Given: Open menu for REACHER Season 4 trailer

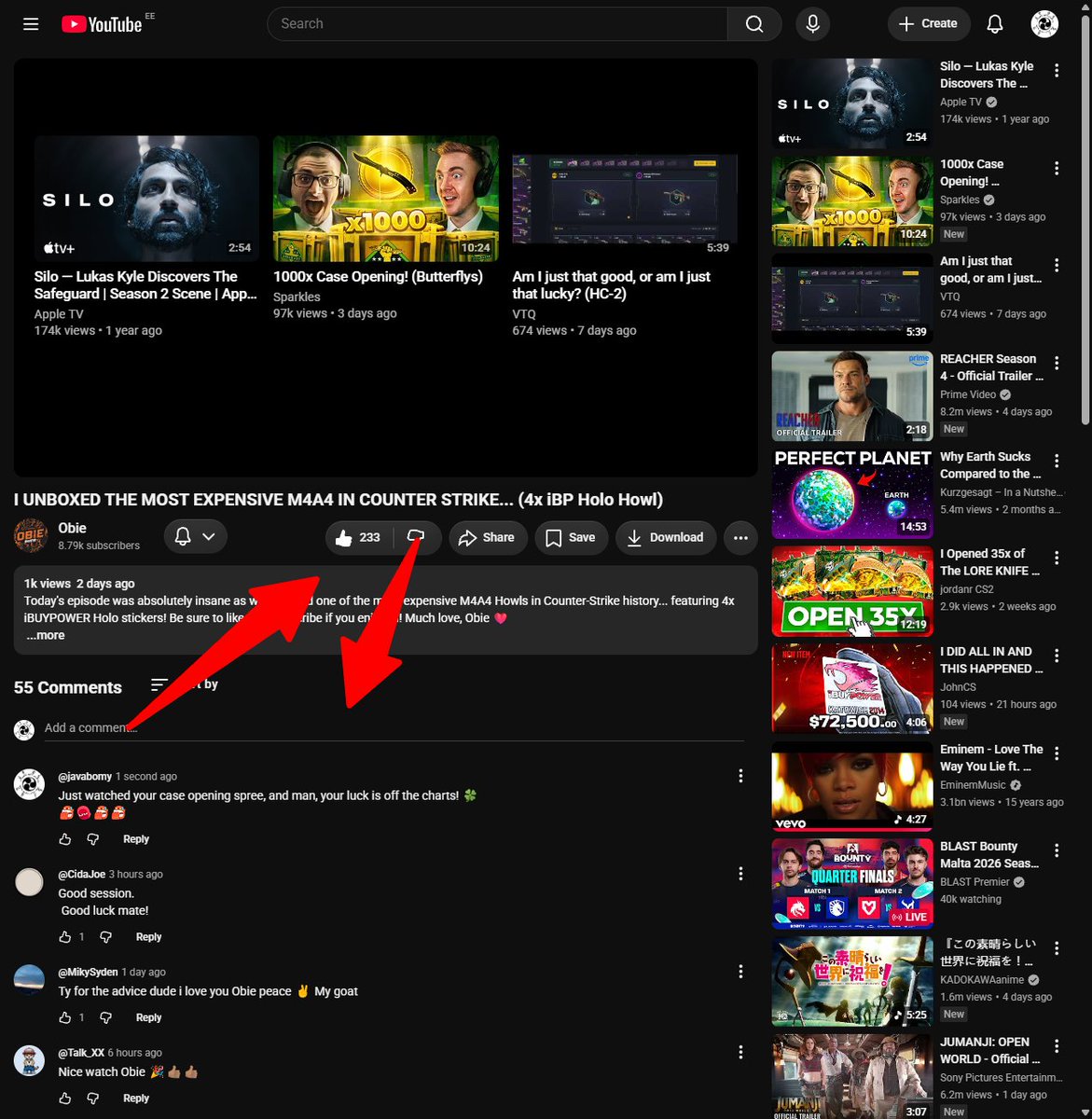Looking at the screenshot, I should (x=1057, y=364).
